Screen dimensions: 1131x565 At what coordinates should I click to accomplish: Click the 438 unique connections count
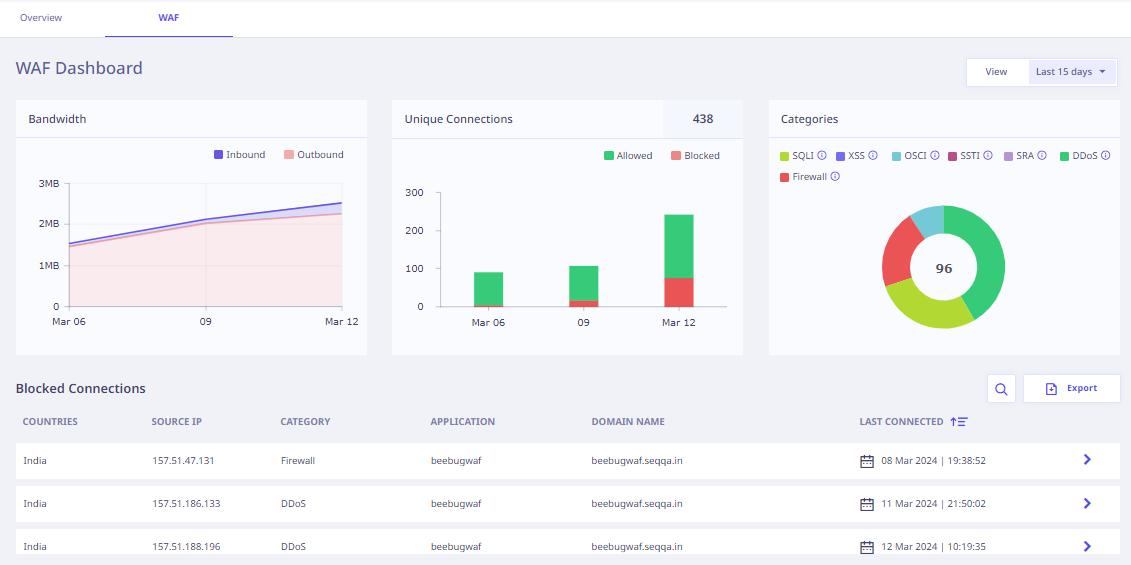coord(703,119)
